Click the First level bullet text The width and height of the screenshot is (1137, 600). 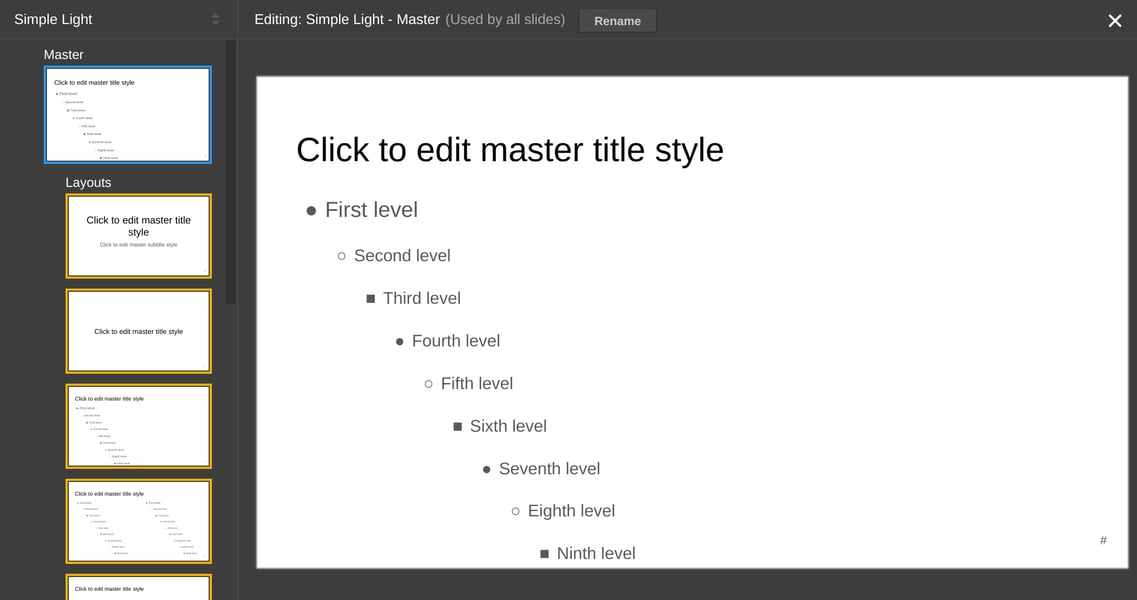click(x=370, y=210)
